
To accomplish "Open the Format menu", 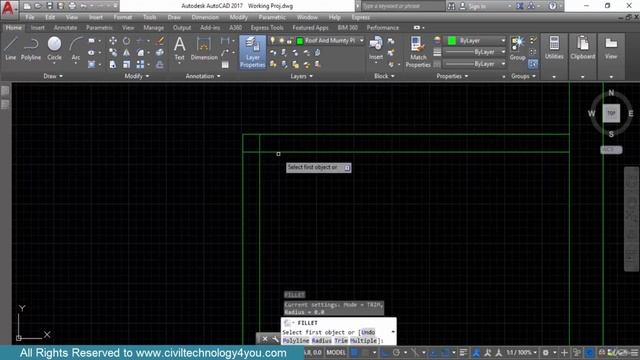I will (122, 18).
